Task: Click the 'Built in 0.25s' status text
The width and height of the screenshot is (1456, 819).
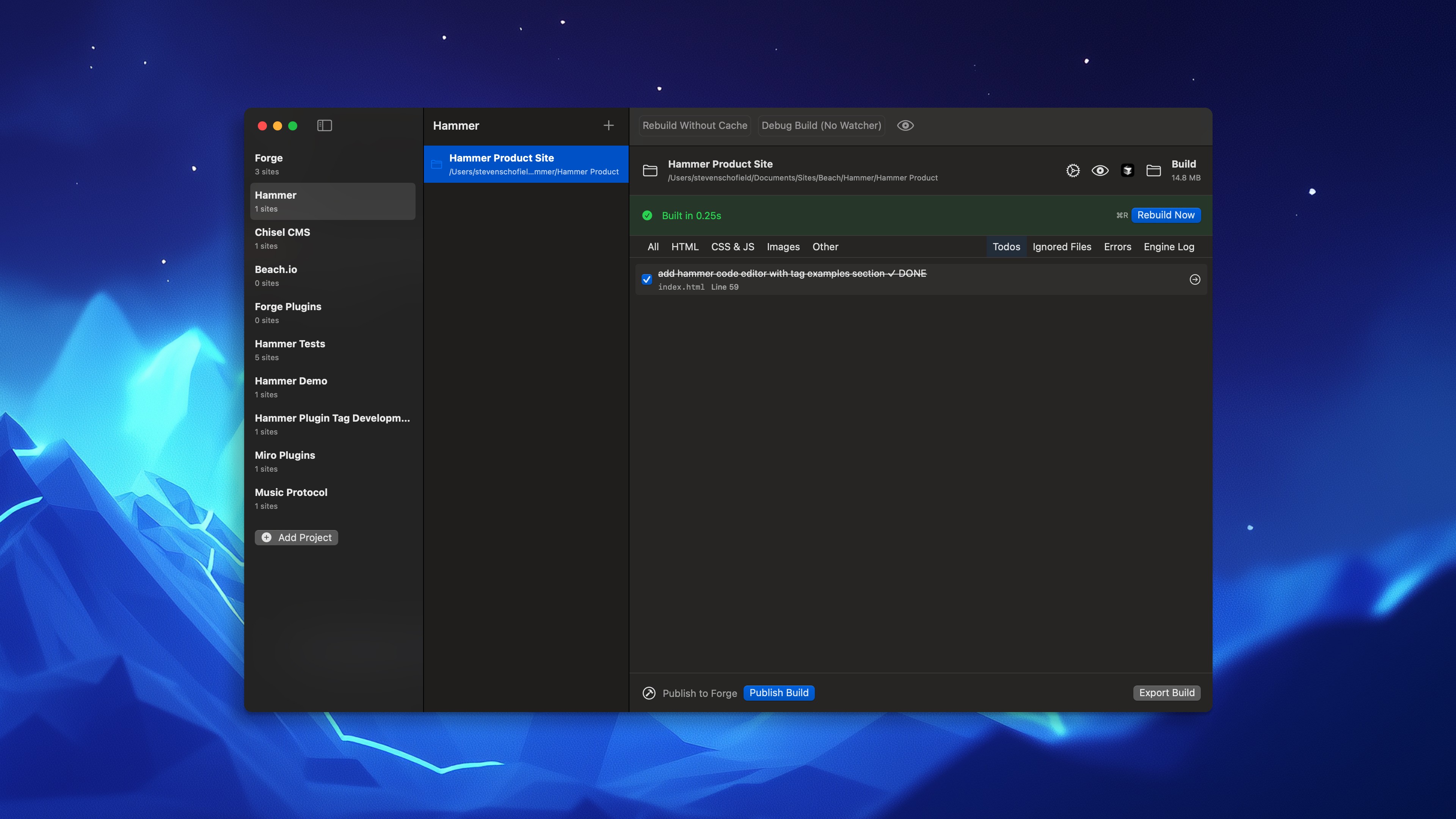Action: [x=691, y=216]
